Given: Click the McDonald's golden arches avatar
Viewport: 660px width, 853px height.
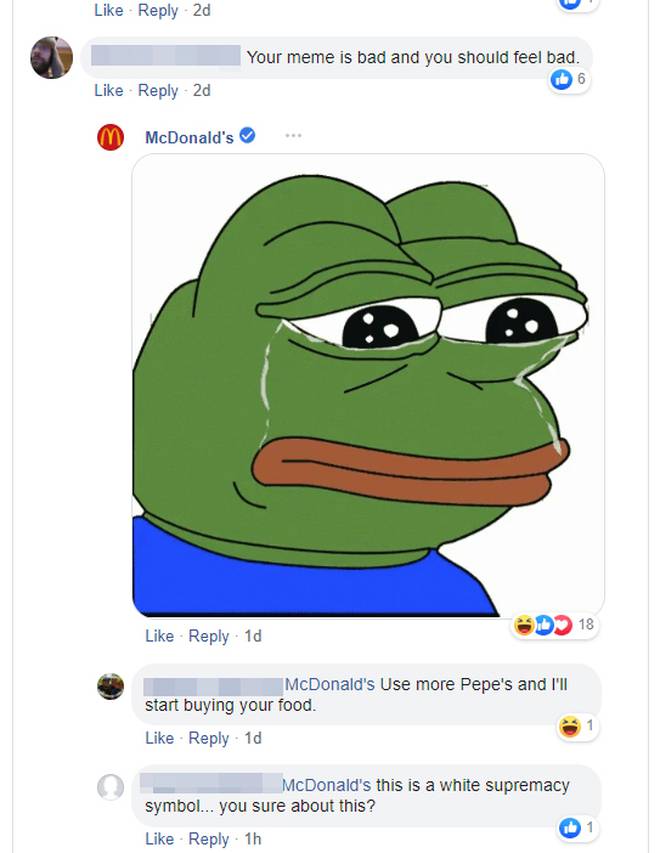Looking at the screenshot, I should coord(110,137).
